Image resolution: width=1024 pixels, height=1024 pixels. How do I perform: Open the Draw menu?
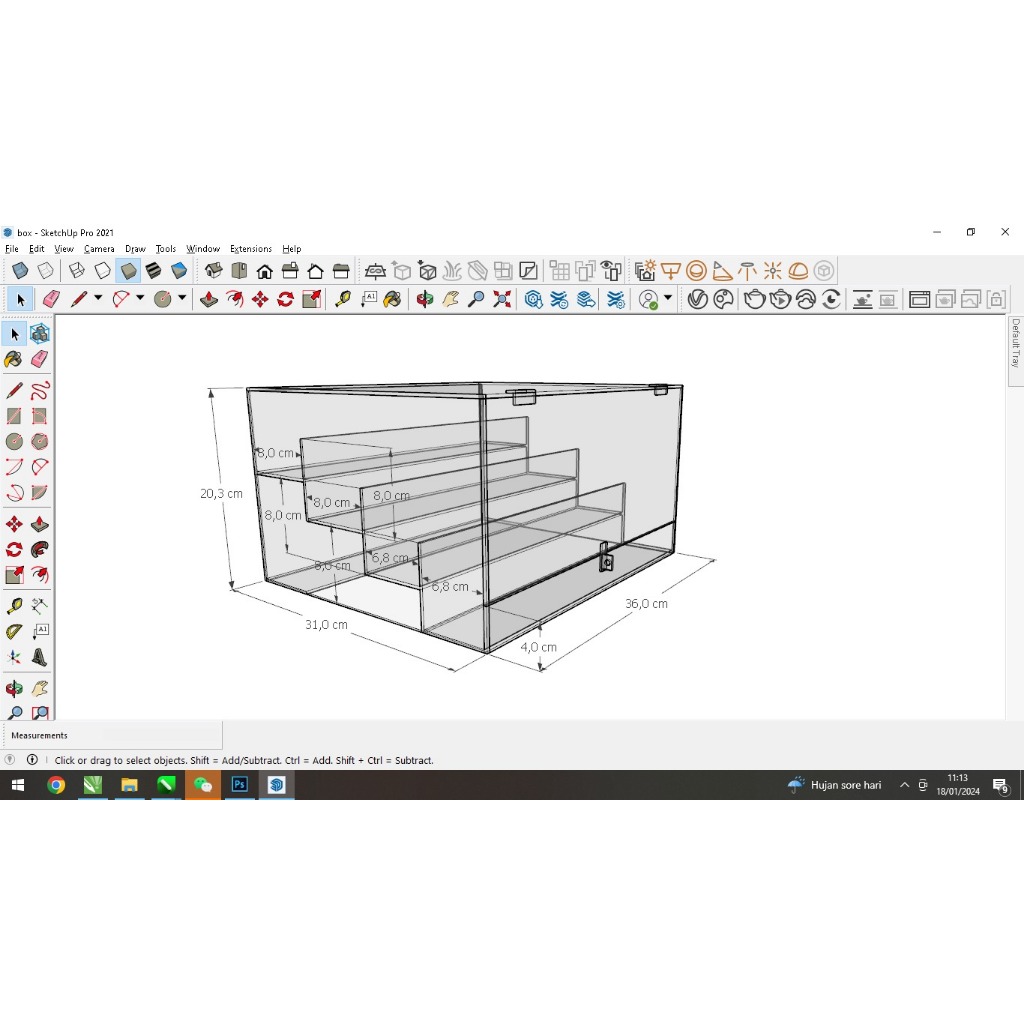(x=135, y=249)
